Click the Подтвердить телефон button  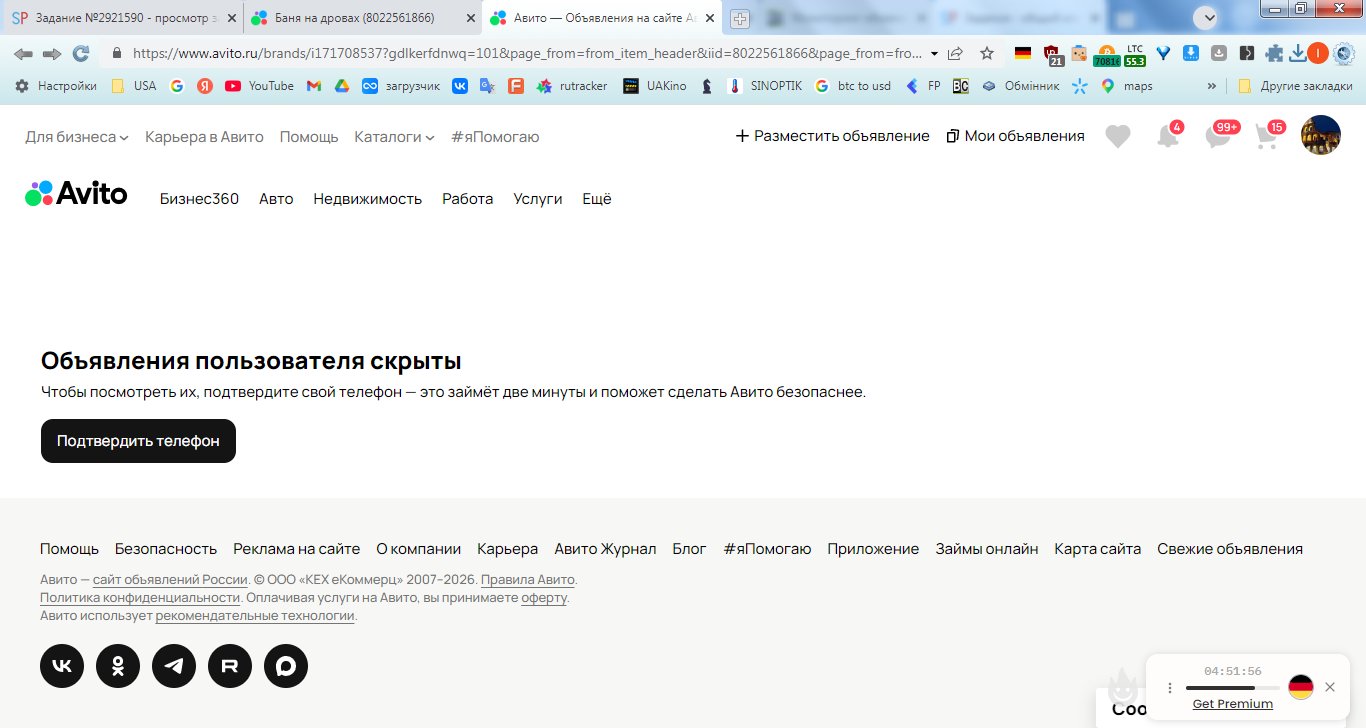pyautogui.click(x=138, y=441)
